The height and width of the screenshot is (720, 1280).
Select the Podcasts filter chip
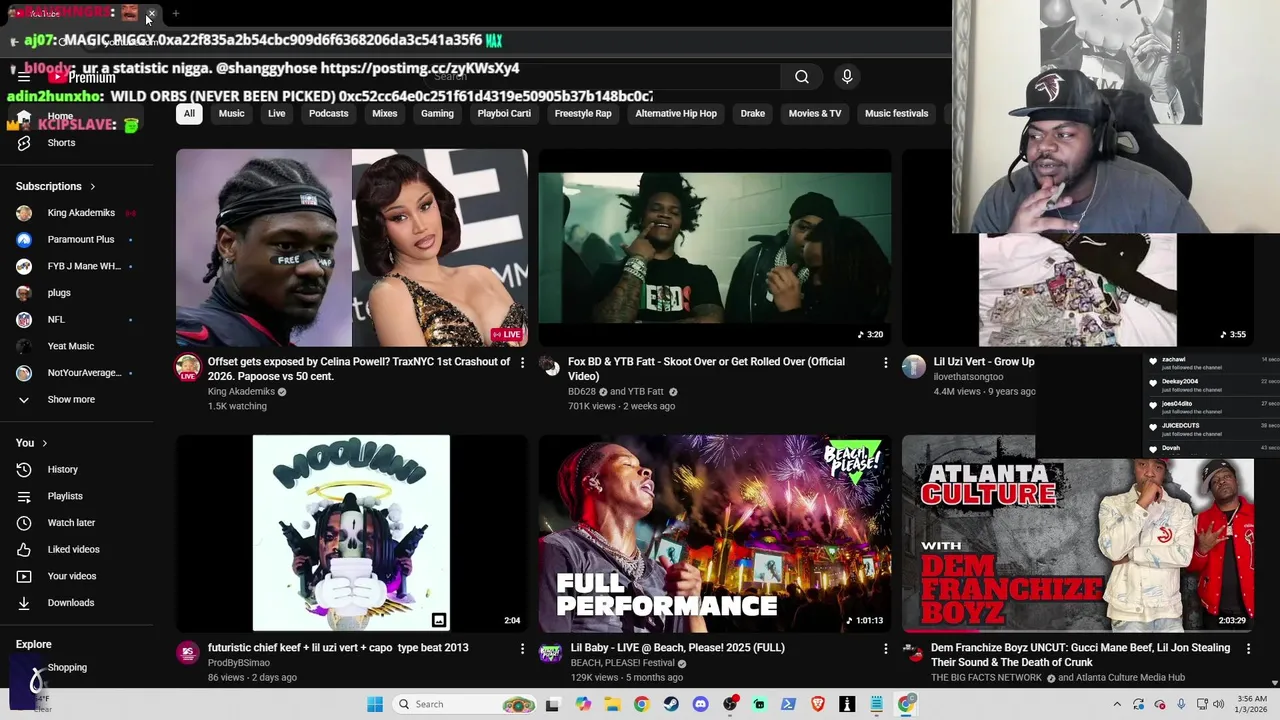(328, 113)
